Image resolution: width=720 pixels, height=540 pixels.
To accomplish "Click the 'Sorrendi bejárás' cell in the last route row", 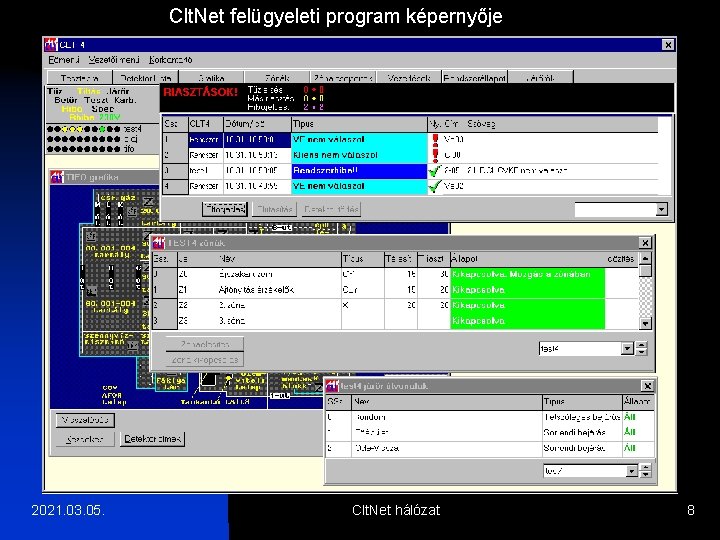I will [x=582, y=448].
